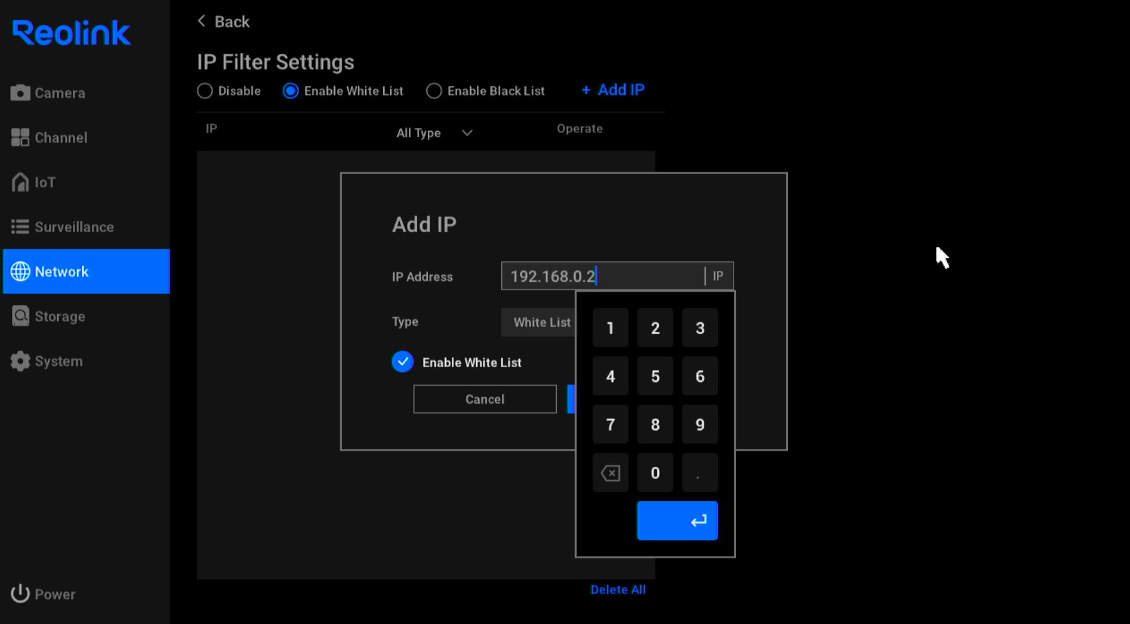Click the Cancel button
Image resolution: width=1130 pixels, height=624 pixels.
click(x=485, y=399)
